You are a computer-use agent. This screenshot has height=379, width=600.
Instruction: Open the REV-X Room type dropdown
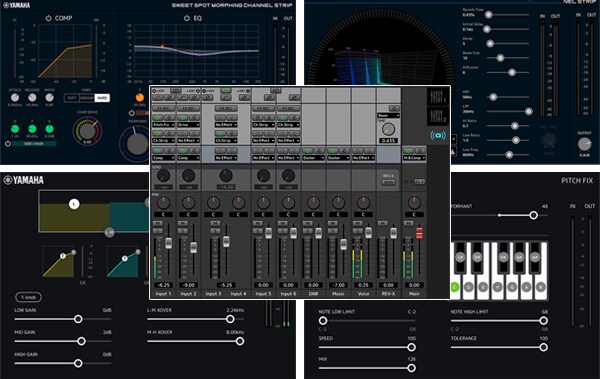(x=388, y=115)
